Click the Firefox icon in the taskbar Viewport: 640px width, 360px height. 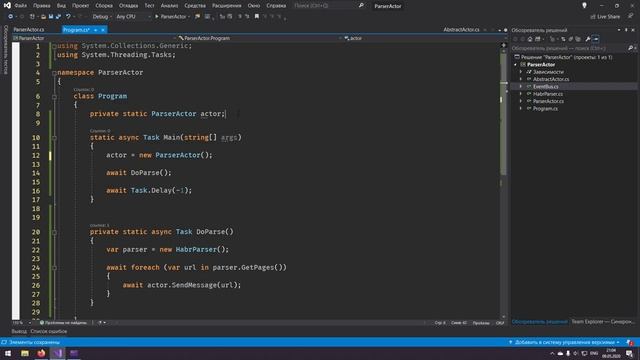(x=41, y=353)
